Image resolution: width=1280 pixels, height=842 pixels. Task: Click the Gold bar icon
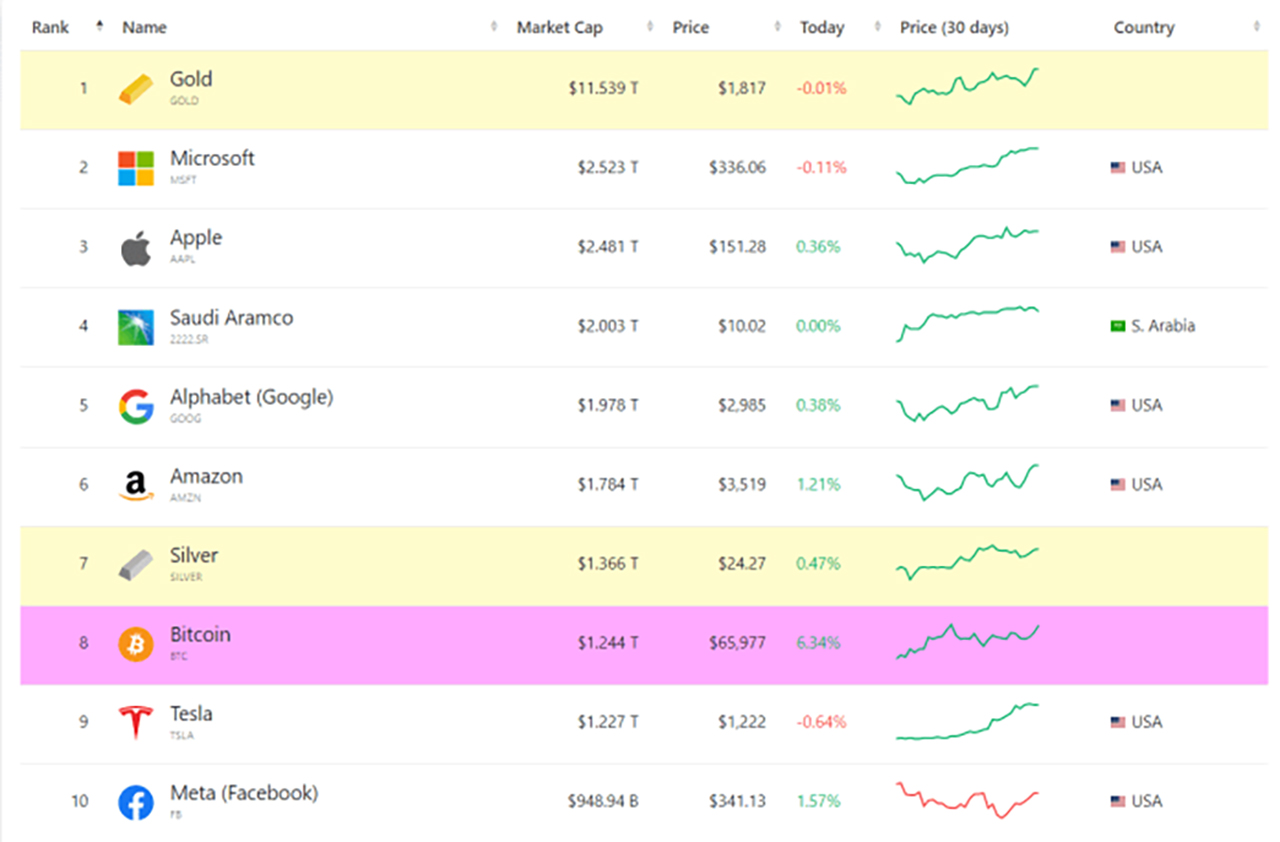[x=136, y=89]
